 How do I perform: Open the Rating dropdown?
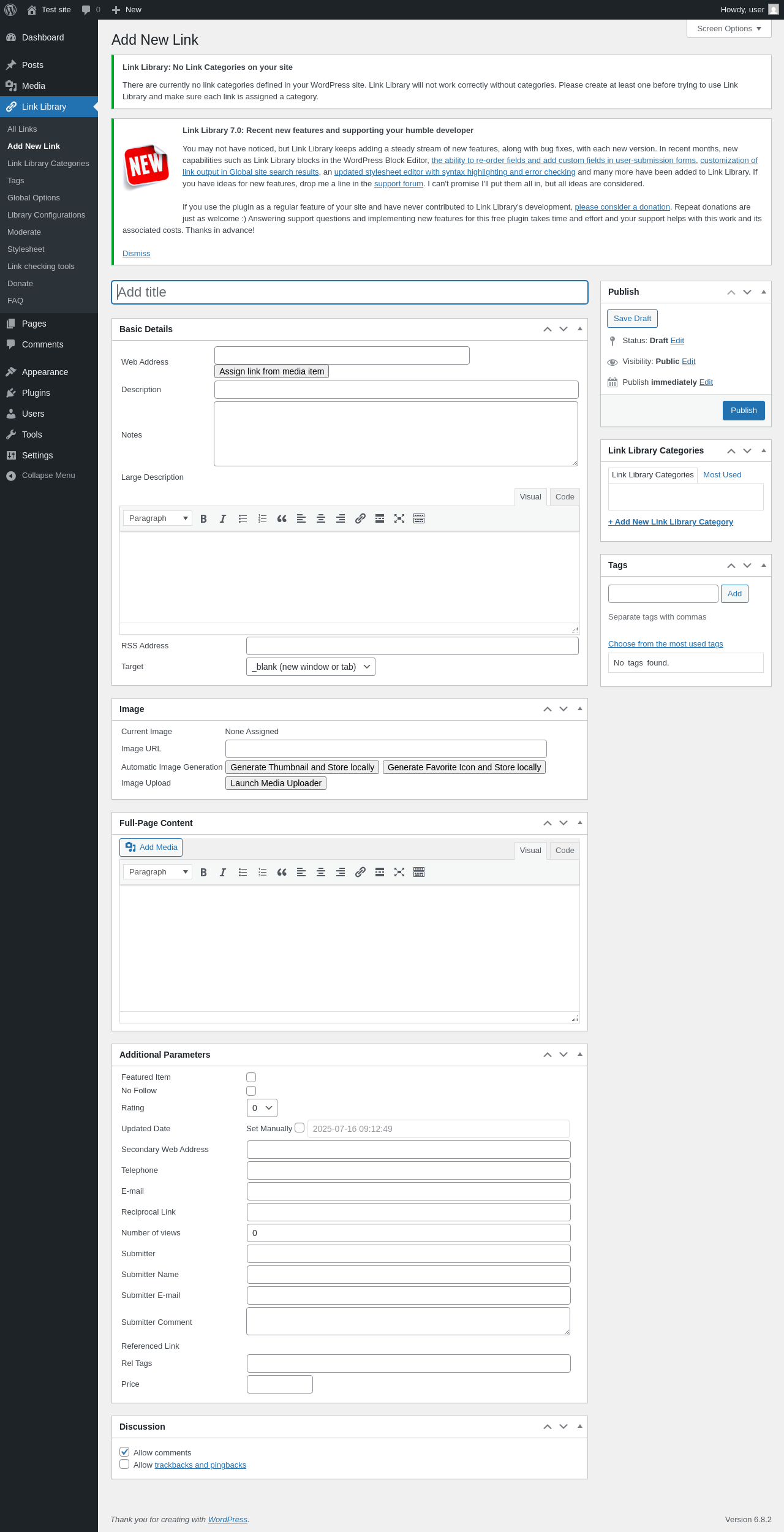tap(262, 1108)
